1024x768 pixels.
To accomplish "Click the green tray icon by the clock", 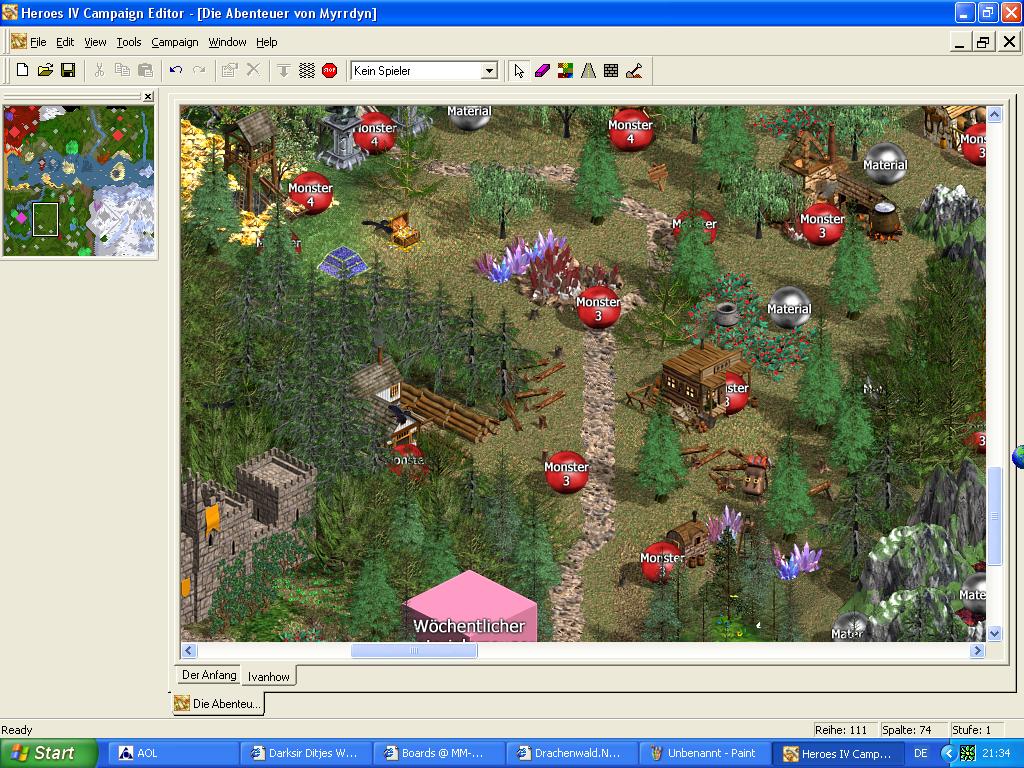I will coord(967,753).
